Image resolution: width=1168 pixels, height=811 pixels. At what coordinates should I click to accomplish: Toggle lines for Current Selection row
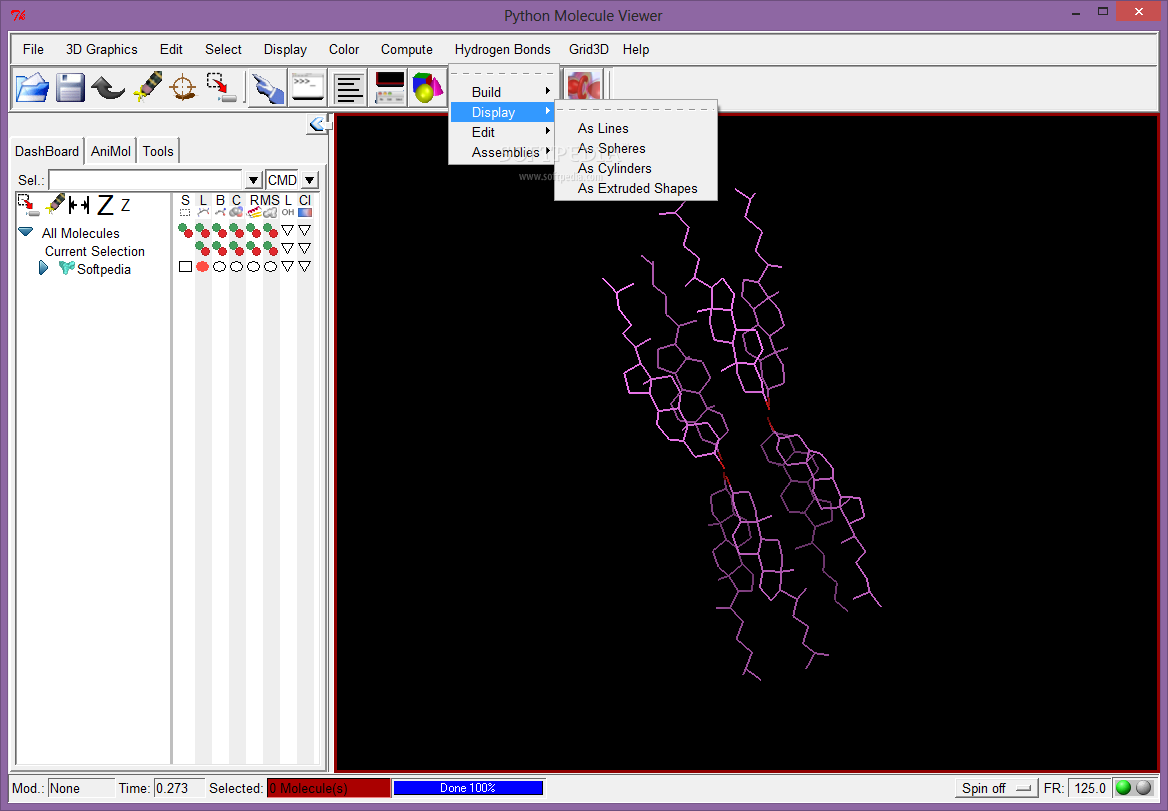pyautogui.click(x=202, y=248)
